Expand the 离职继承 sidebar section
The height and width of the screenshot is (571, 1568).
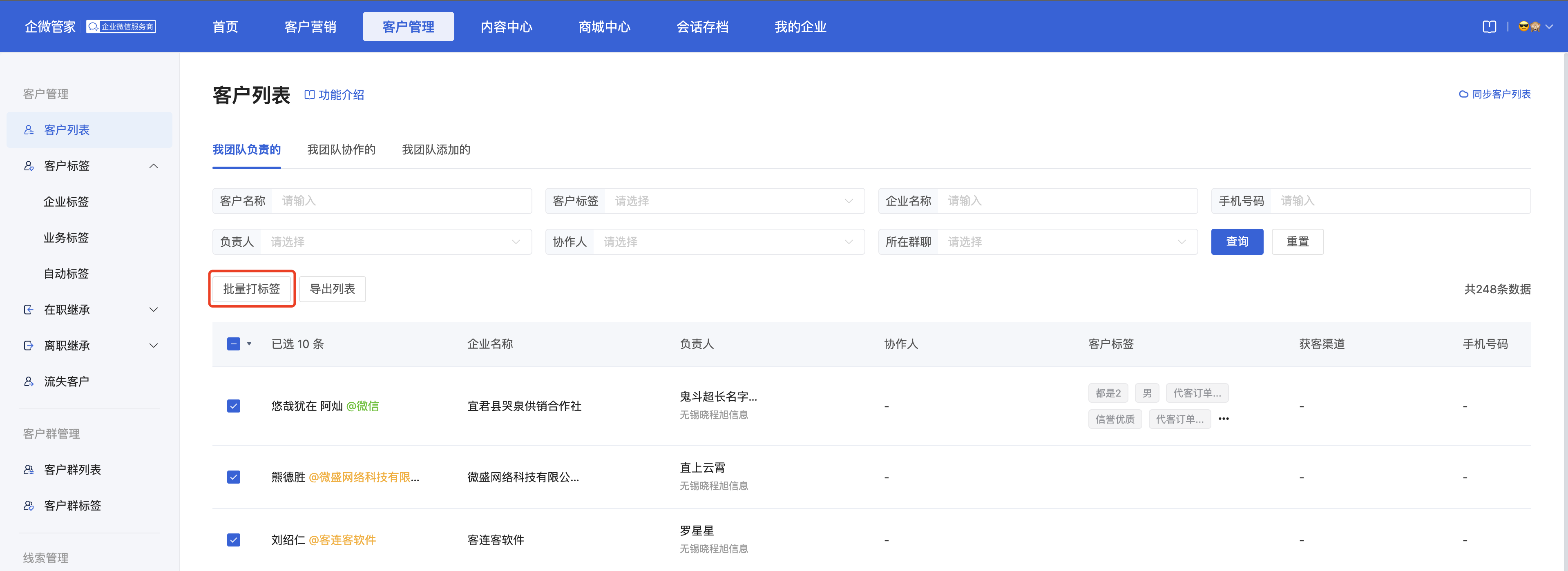click(x=153, y=345)
